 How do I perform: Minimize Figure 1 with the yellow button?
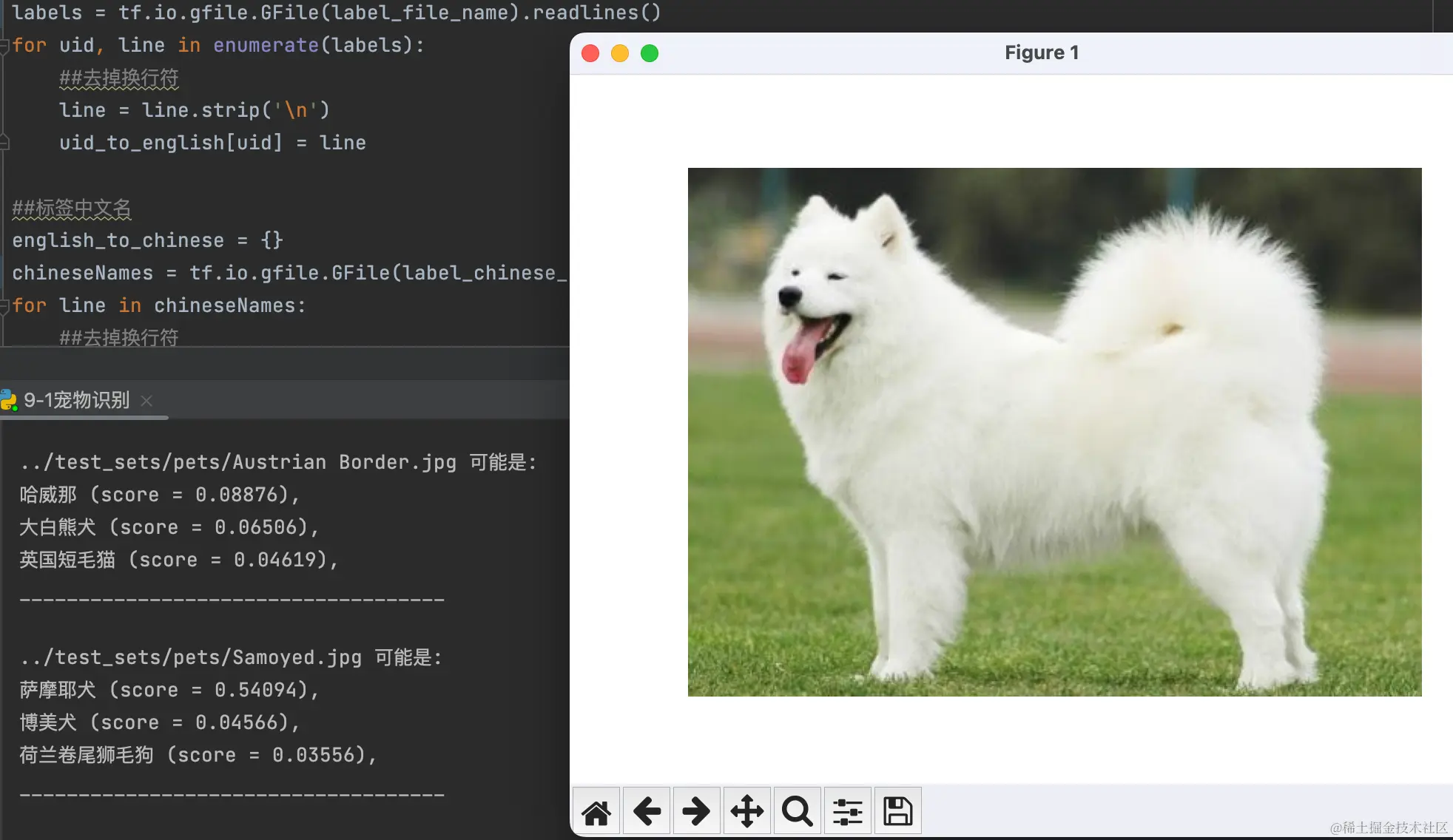pyautogui.click(x=620, y=53)
